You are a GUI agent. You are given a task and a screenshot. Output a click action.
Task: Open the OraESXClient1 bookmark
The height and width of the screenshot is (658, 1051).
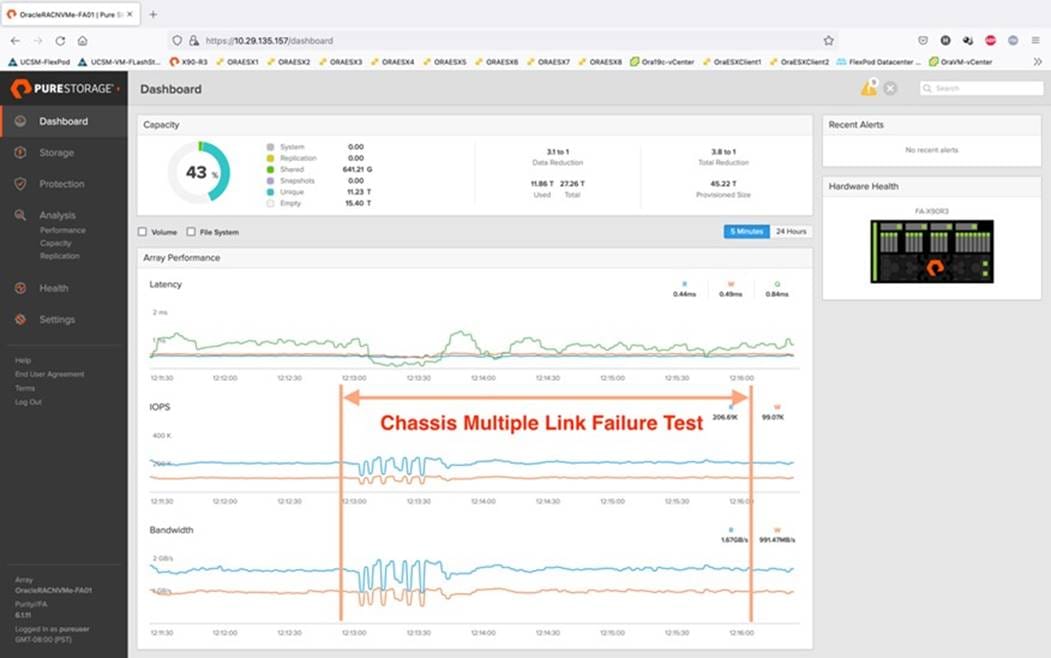[x=732, y=62]
